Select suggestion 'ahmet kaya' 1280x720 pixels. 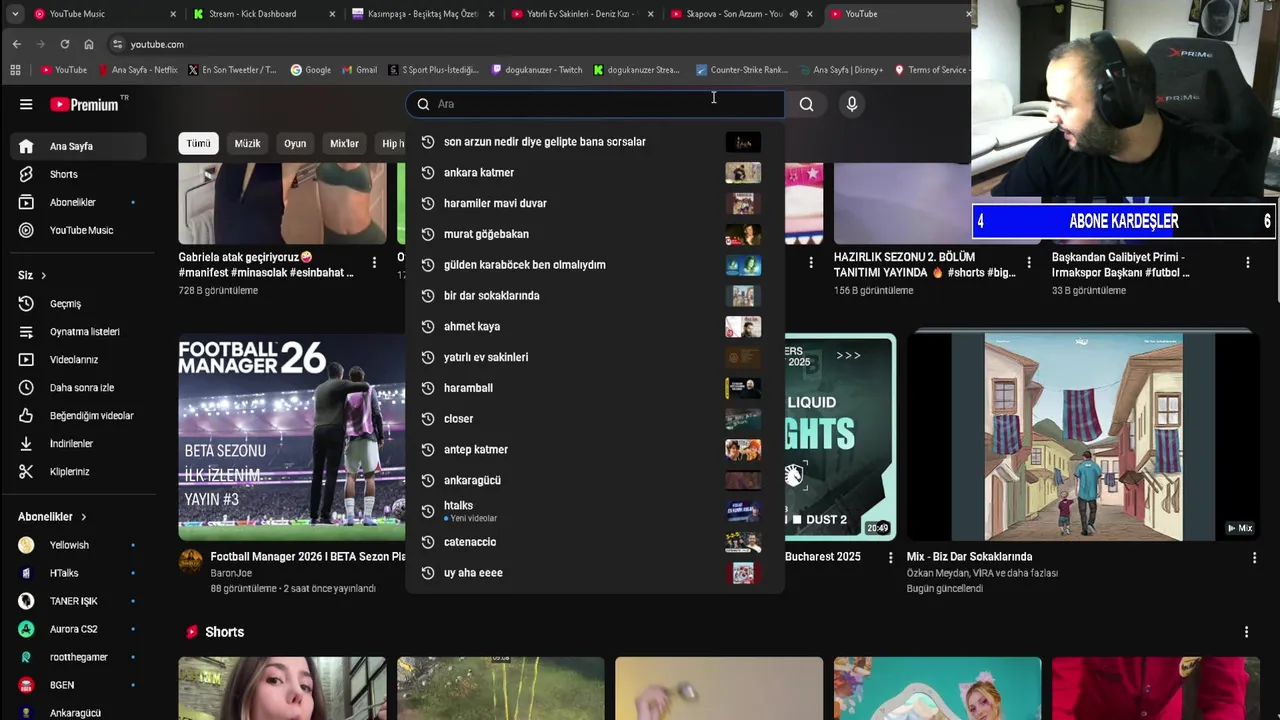595,326
